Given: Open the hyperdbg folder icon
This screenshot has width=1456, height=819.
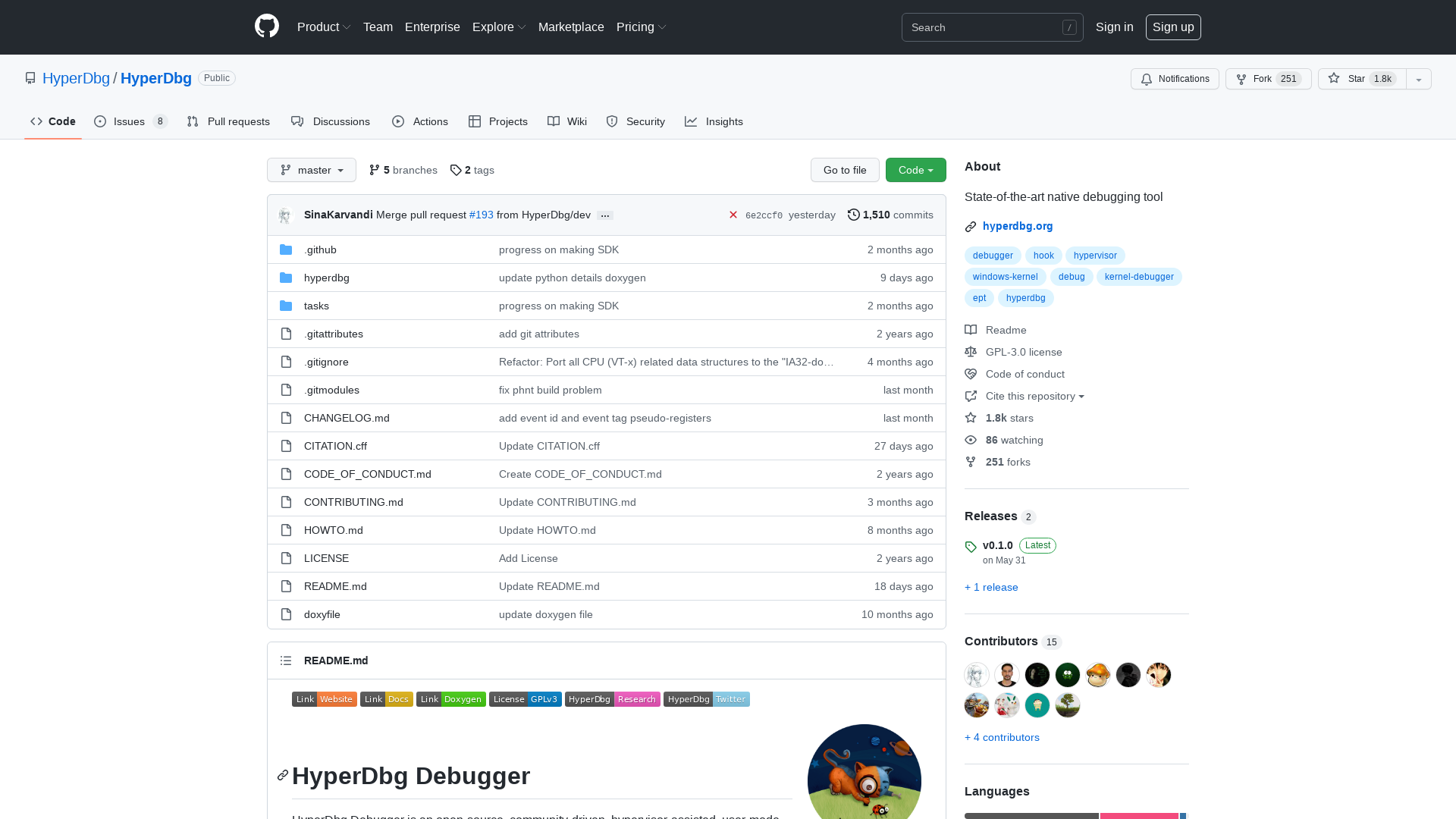Looking at the screenshot, I should [286, 278].
